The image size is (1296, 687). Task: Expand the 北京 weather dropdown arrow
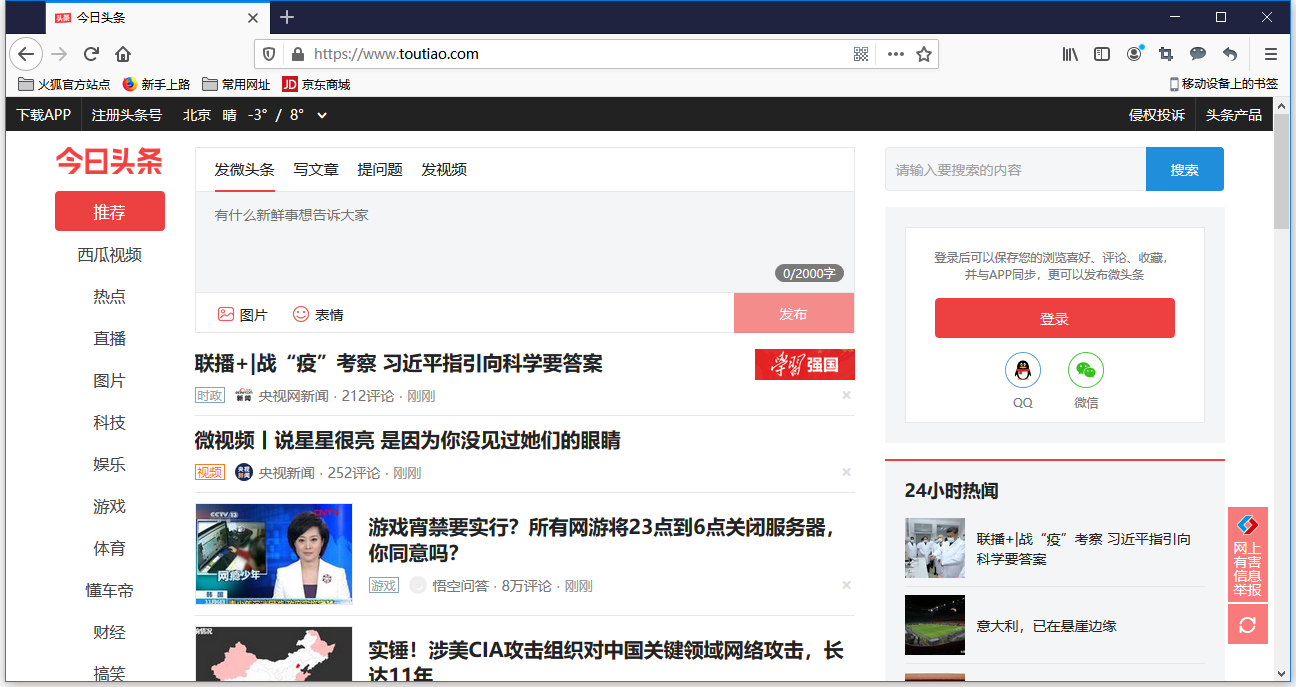point(322,115)
